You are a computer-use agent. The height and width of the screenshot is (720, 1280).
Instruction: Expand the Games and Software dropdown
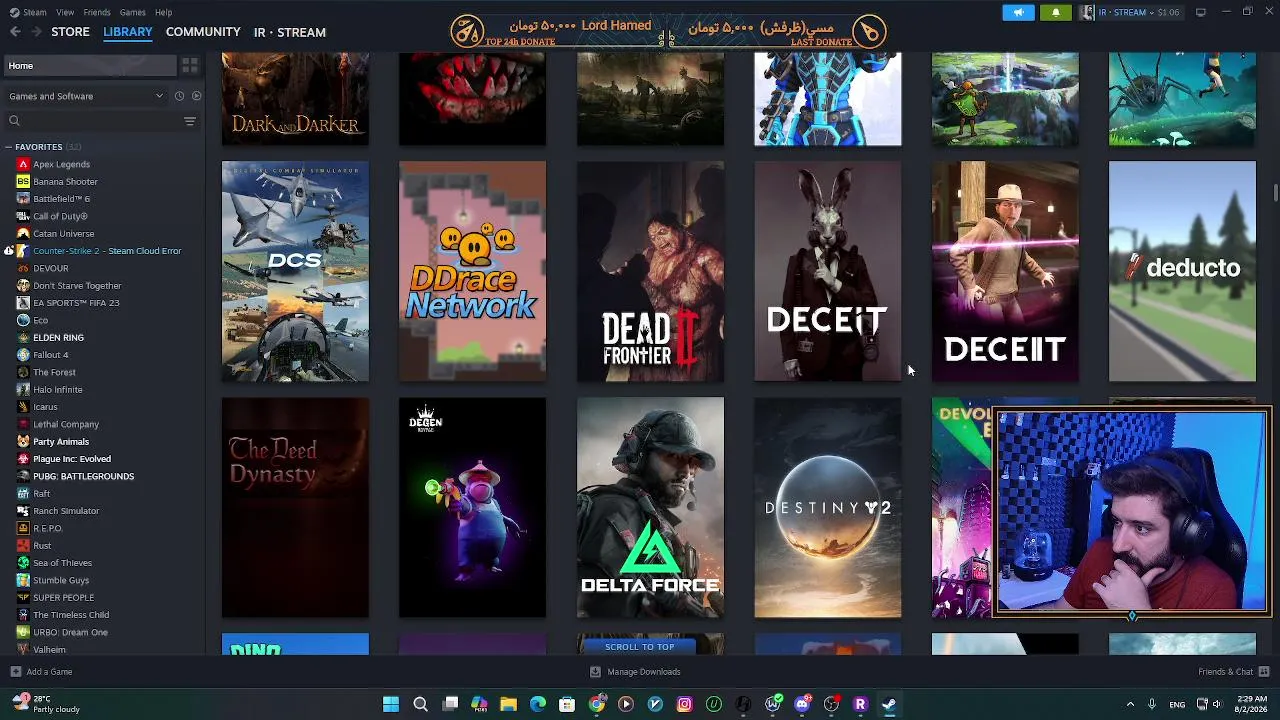coord(86,96)
